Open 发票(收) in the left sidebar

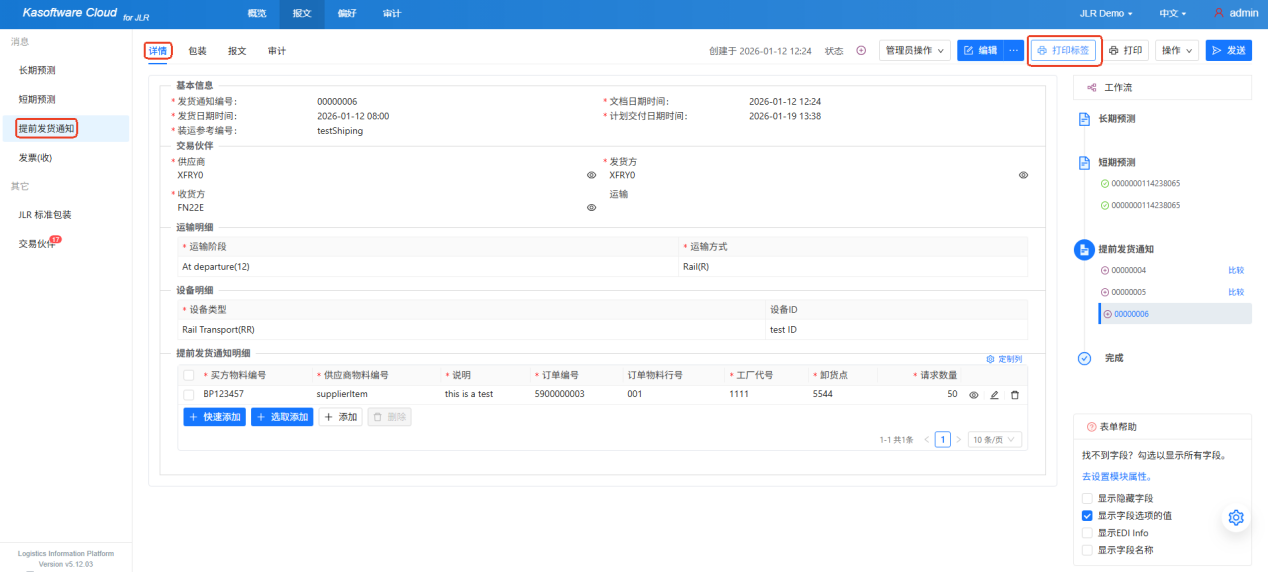tap(35, 157)
